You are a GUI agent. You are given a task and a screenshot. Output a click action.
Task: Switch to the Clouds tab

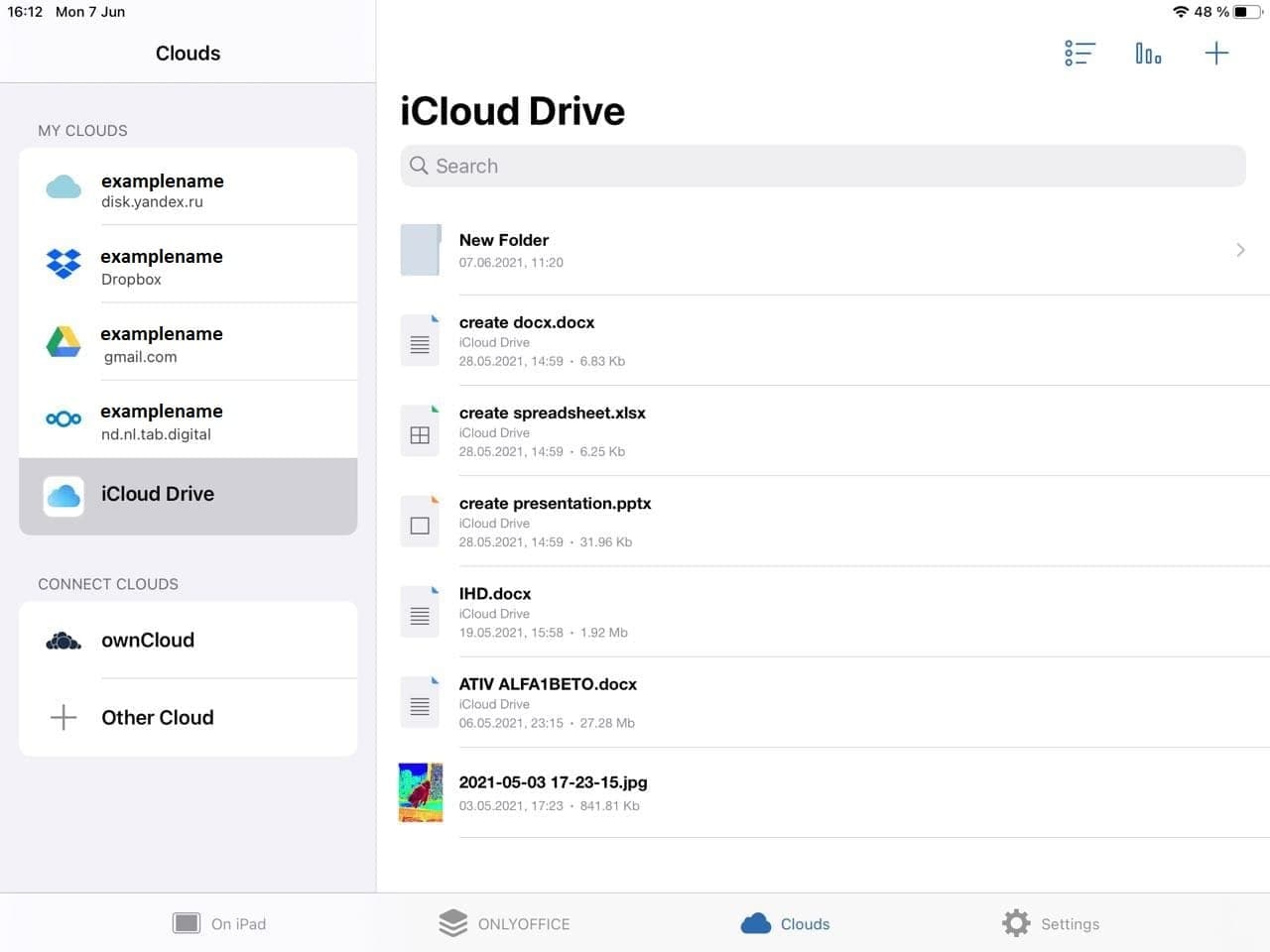point(785,923)
